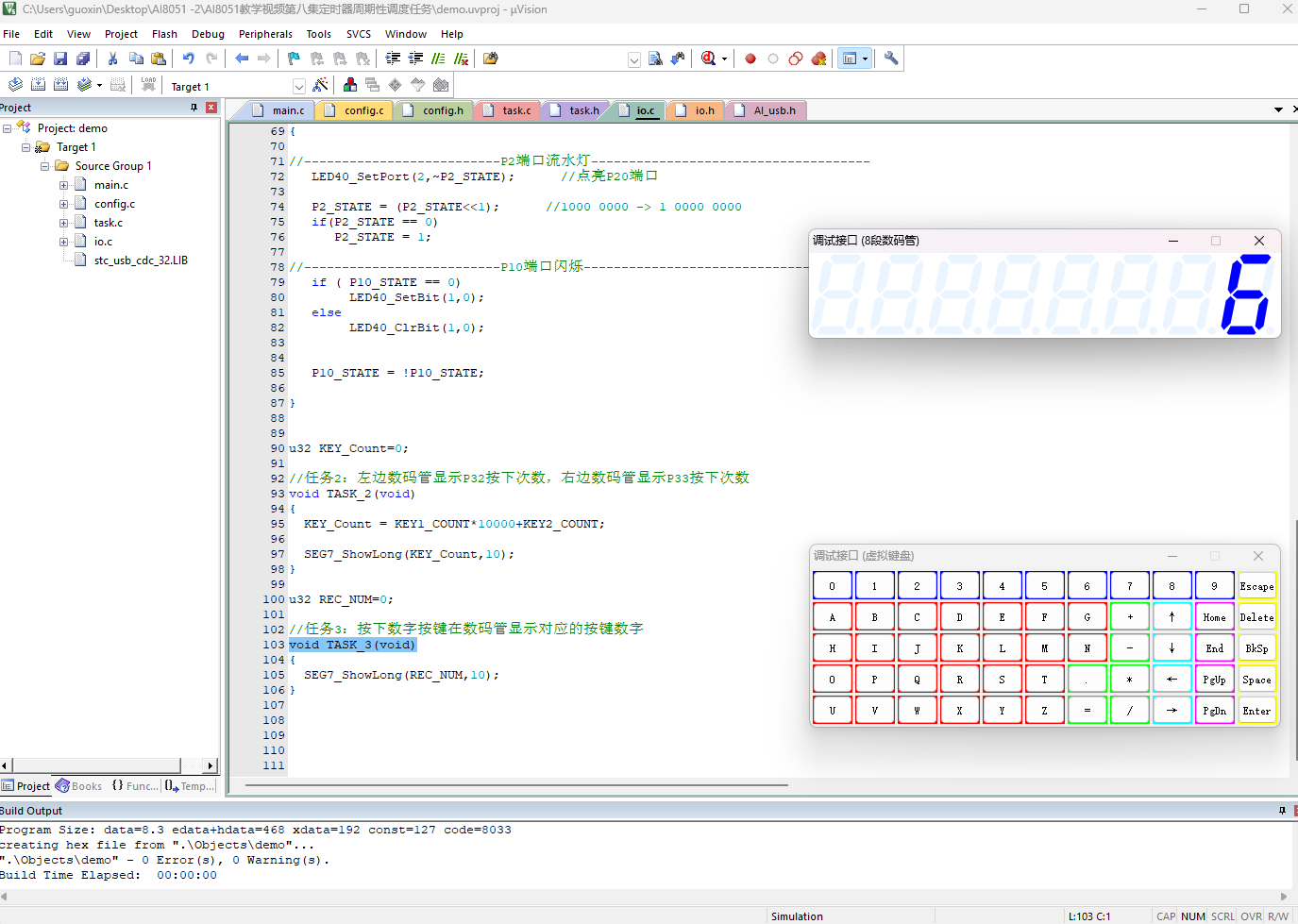Switch to the task.c editor tab
1298x924 pixels.
(x=515, y=110)
